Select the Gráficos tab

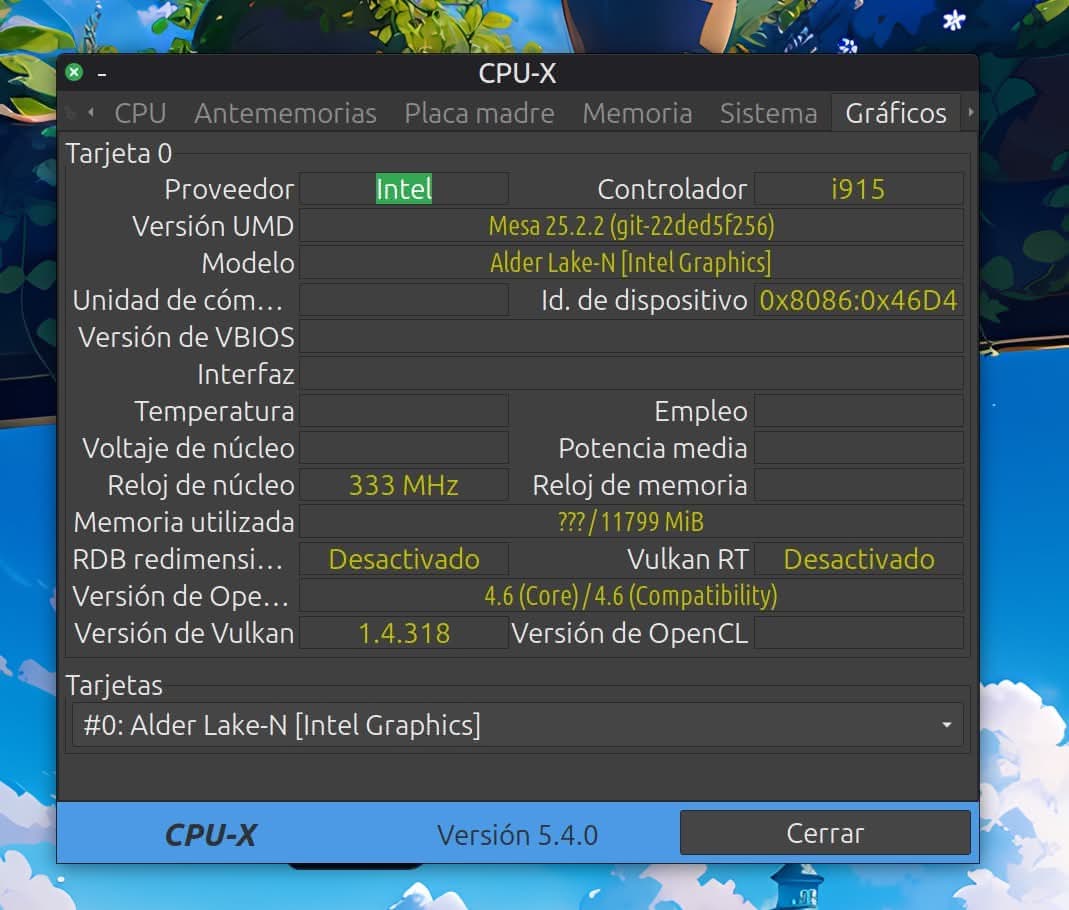click(x=895, y=113)
